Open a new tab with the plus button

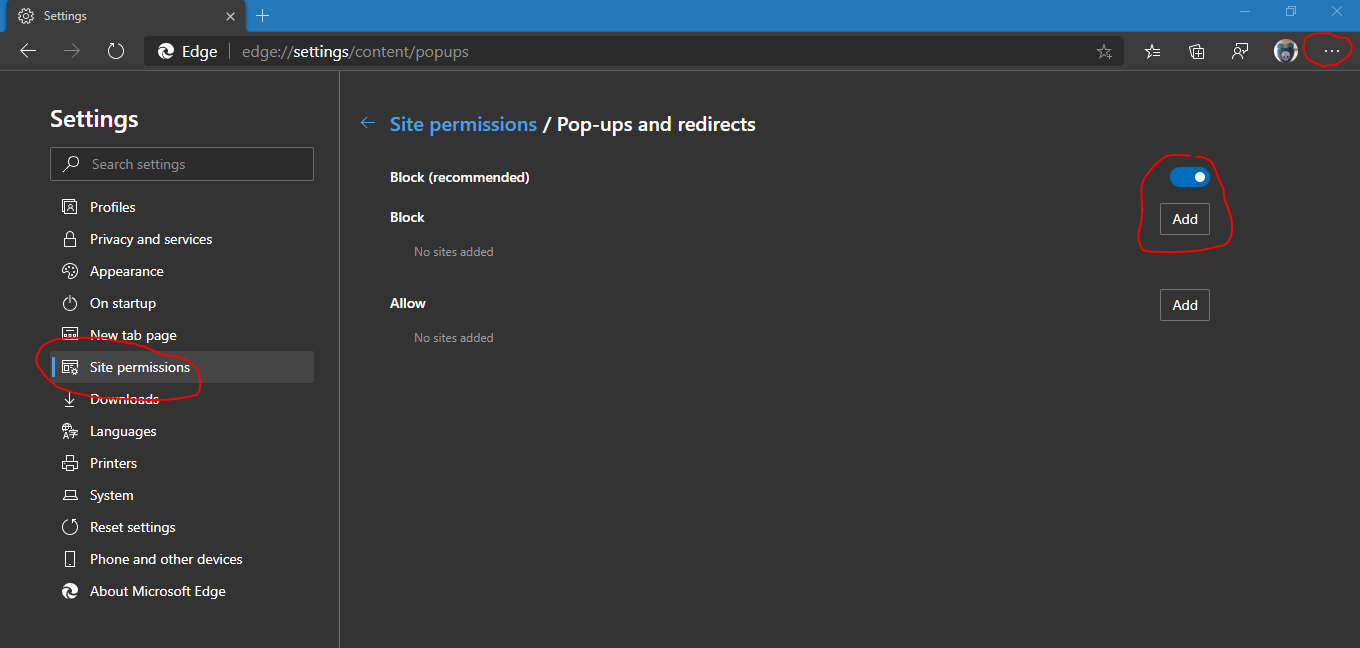[x=262, y=16]
